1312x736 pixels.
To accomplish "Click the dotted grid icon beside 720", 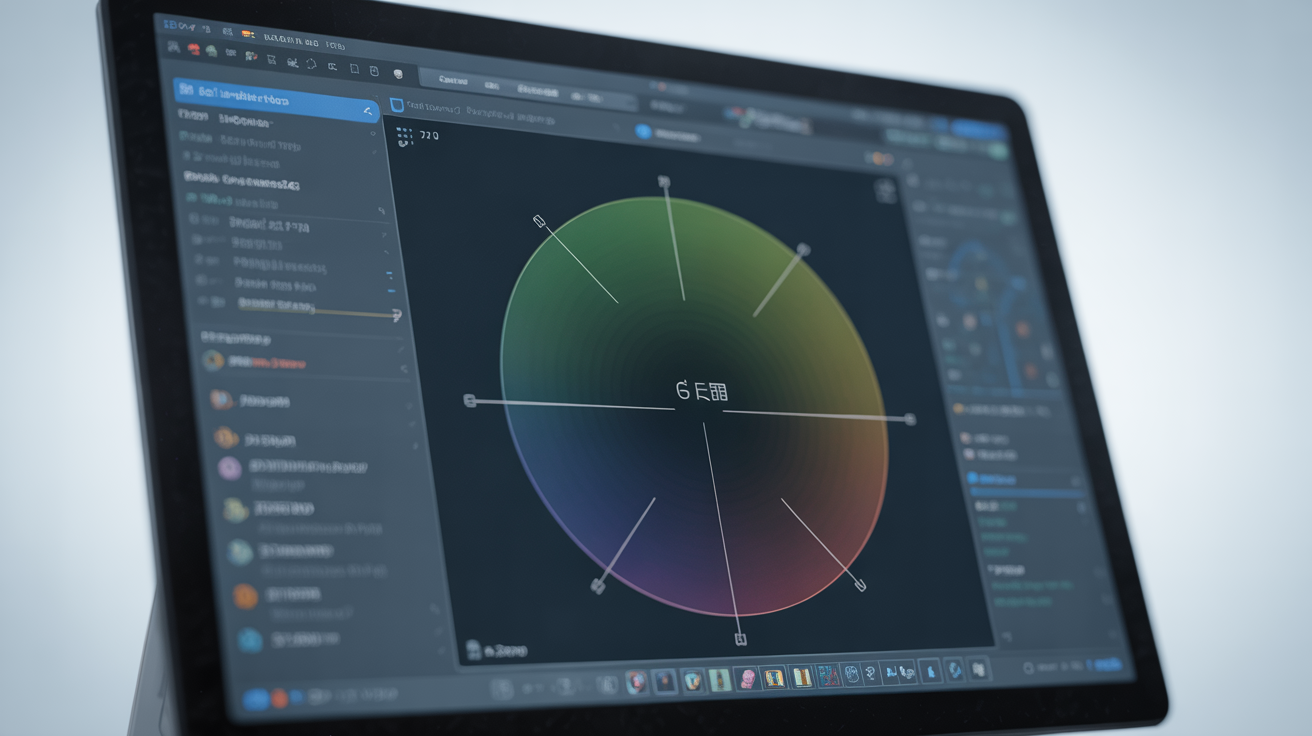I will click(405, 136).
